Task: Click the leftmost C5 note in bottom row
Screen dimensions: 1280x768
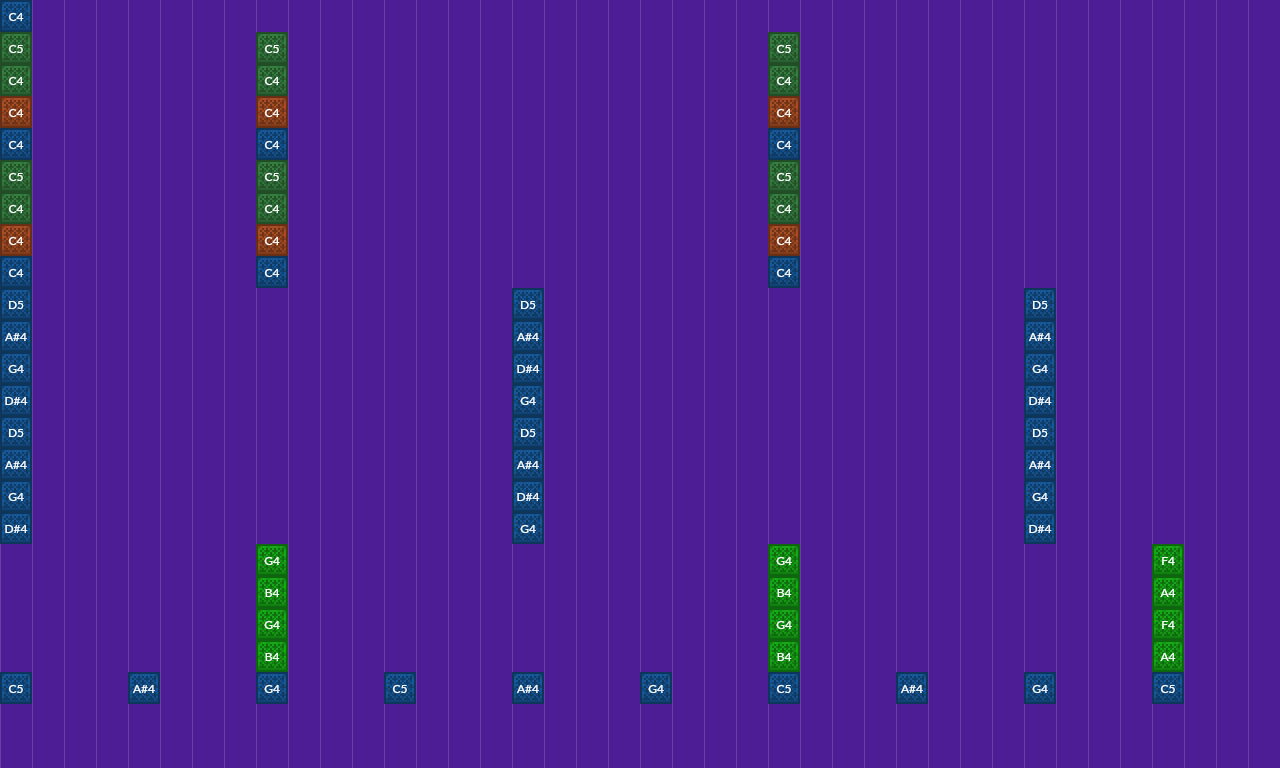Action: pos(16,689)
